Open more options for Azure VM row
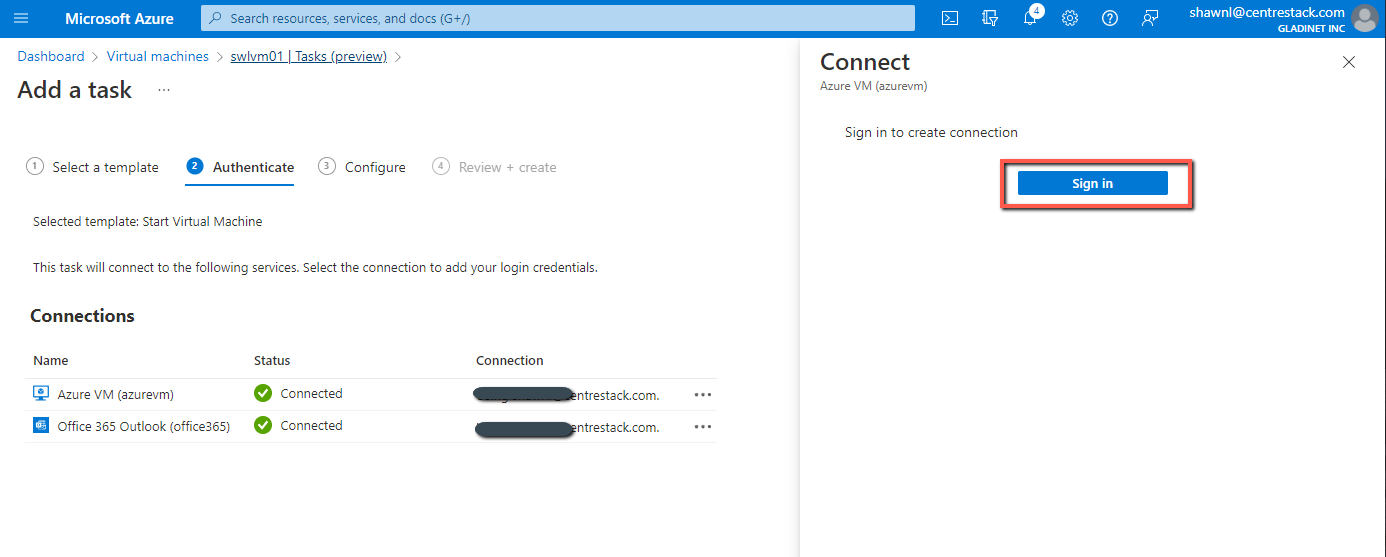The width and height of the screenshot is (1386, 557). point(703,395)
